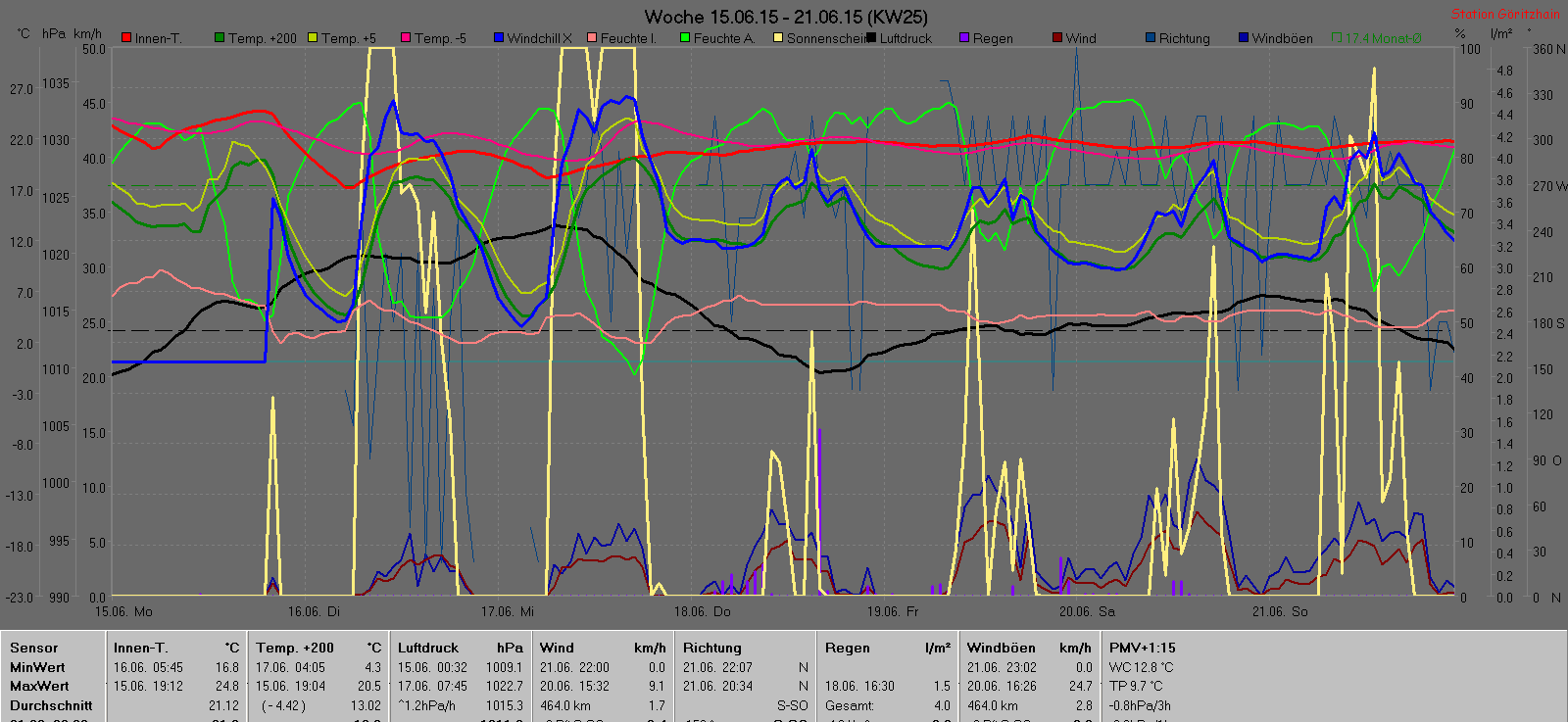Viewport: 1568px width, 722px height.
Task: Click Innen-T. maximum value 24.8
Action: [x=227, y=686]
